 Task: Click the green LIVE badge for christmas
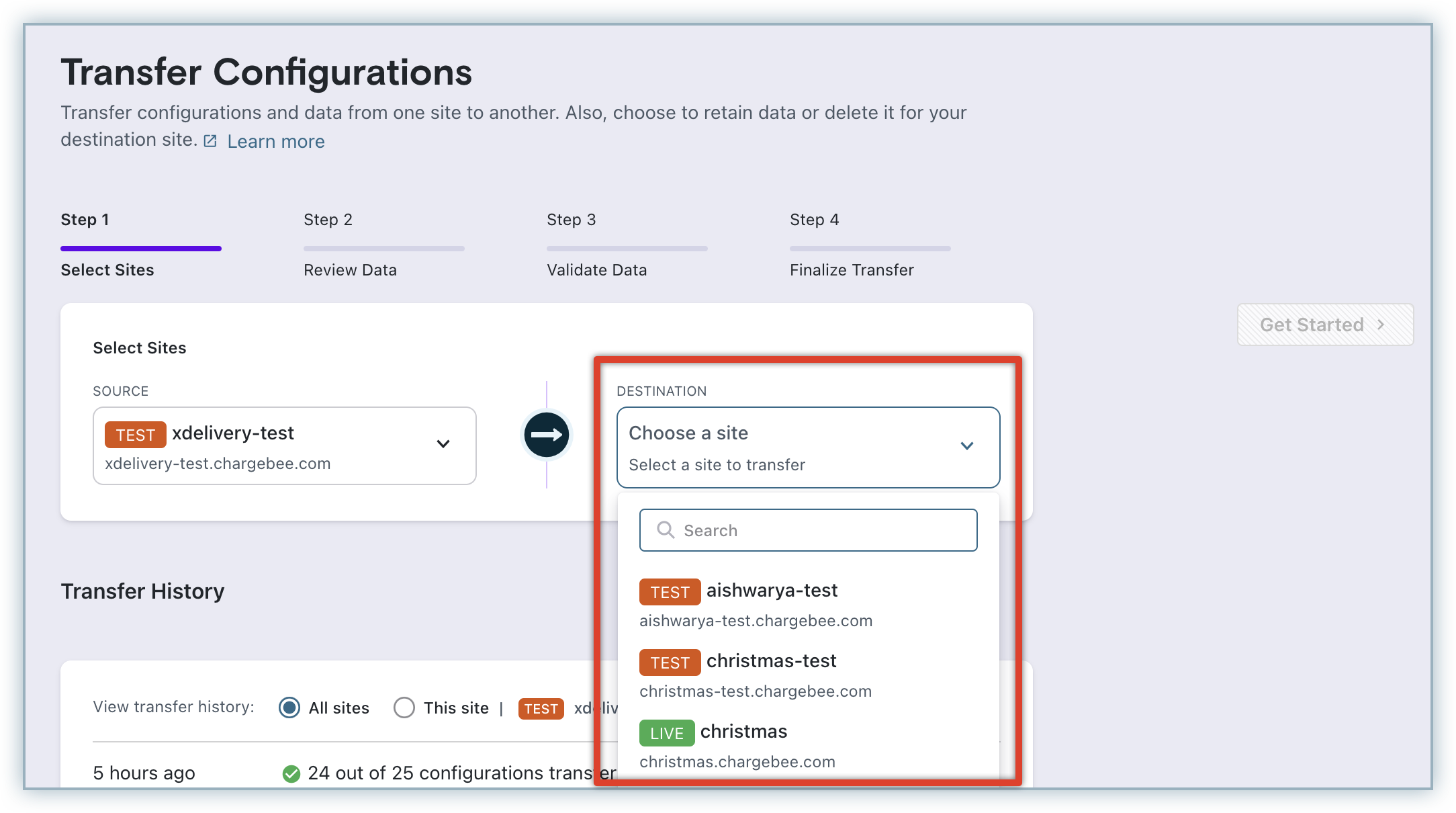666,733
